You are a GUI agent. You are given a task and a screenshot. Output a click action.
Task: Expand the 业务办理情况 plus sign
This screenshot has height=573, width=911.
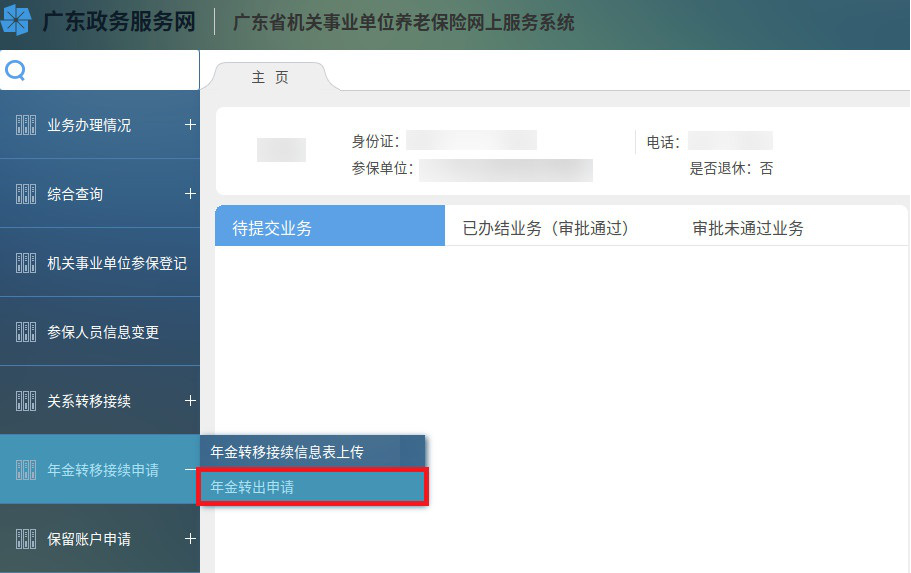[190, 125]
